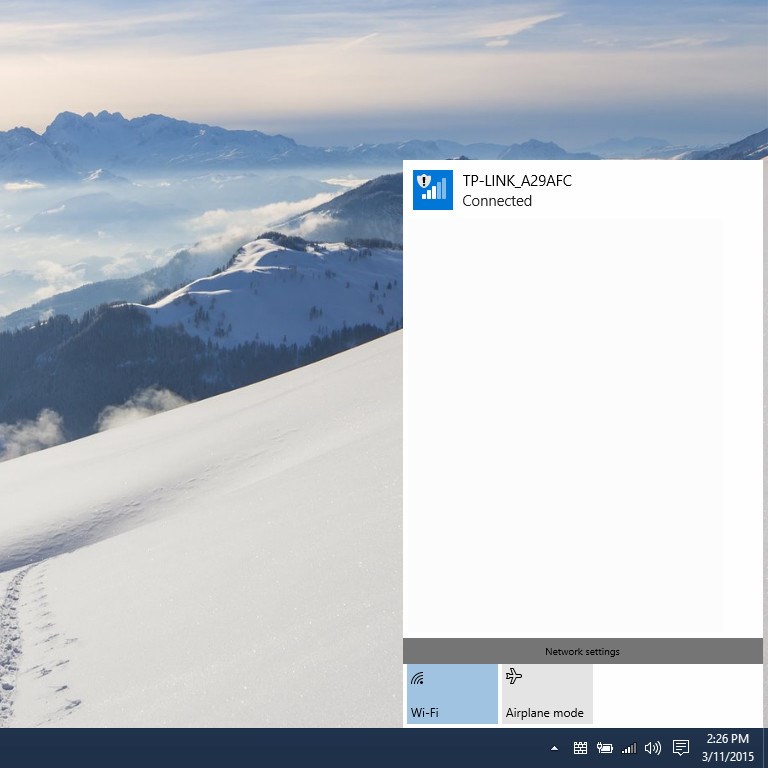Click blank space right of Airplane mode tile
This screenshot has width=768, height=768.
coord(678,694)
